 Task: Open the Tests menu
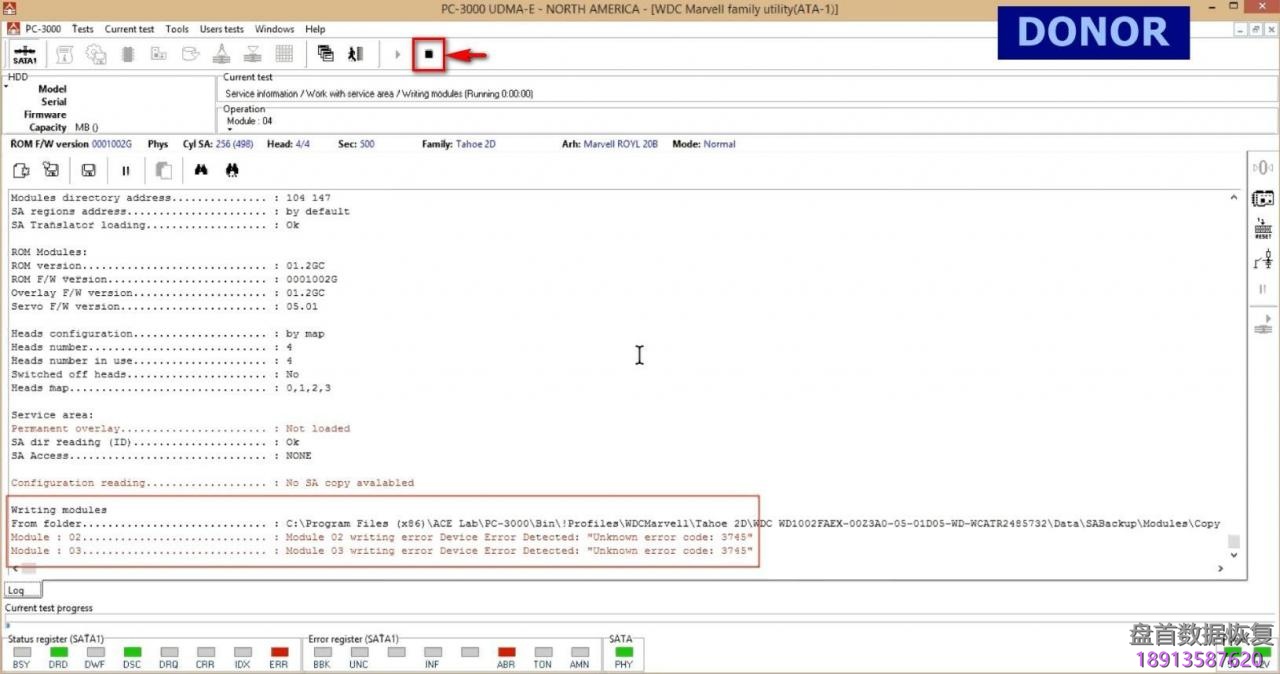(82, 29)
